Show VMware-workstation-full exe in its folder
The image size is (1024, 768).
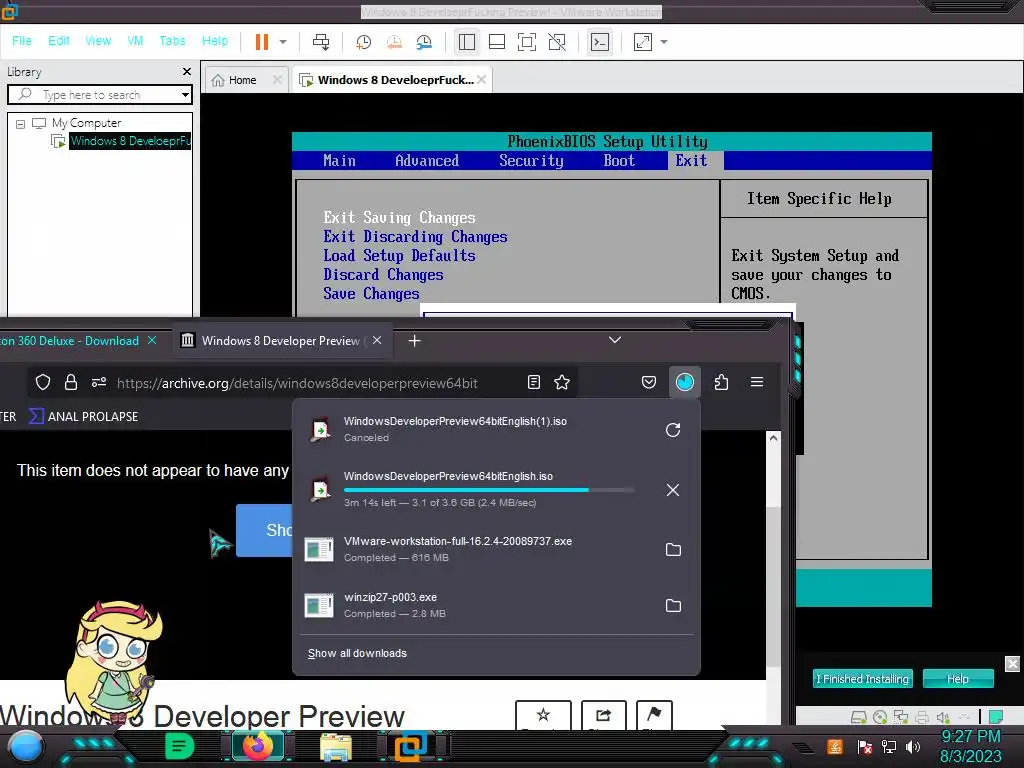click(673, 549)
